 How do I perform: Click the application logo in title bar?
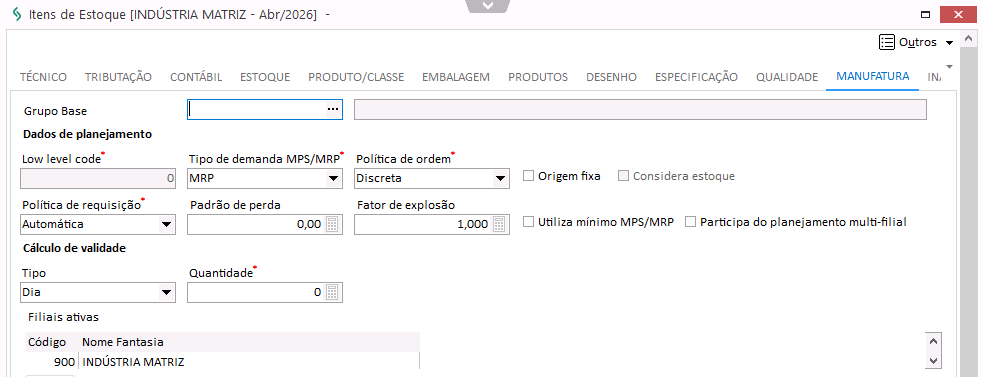(17, 14)
